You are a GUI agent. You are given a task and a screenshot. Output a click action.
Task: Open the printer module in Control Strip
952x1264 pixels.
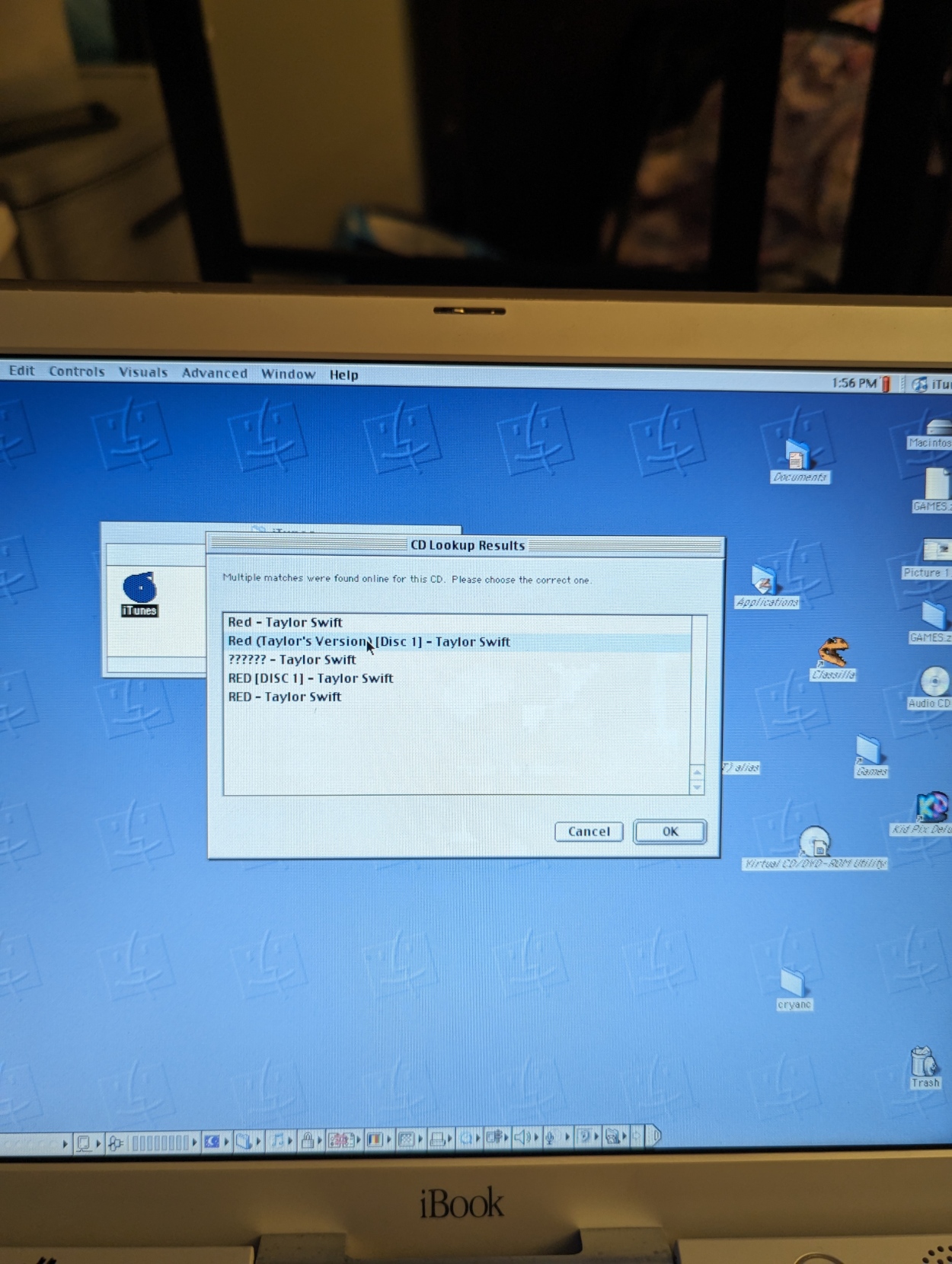click(x=437, y=1139)
